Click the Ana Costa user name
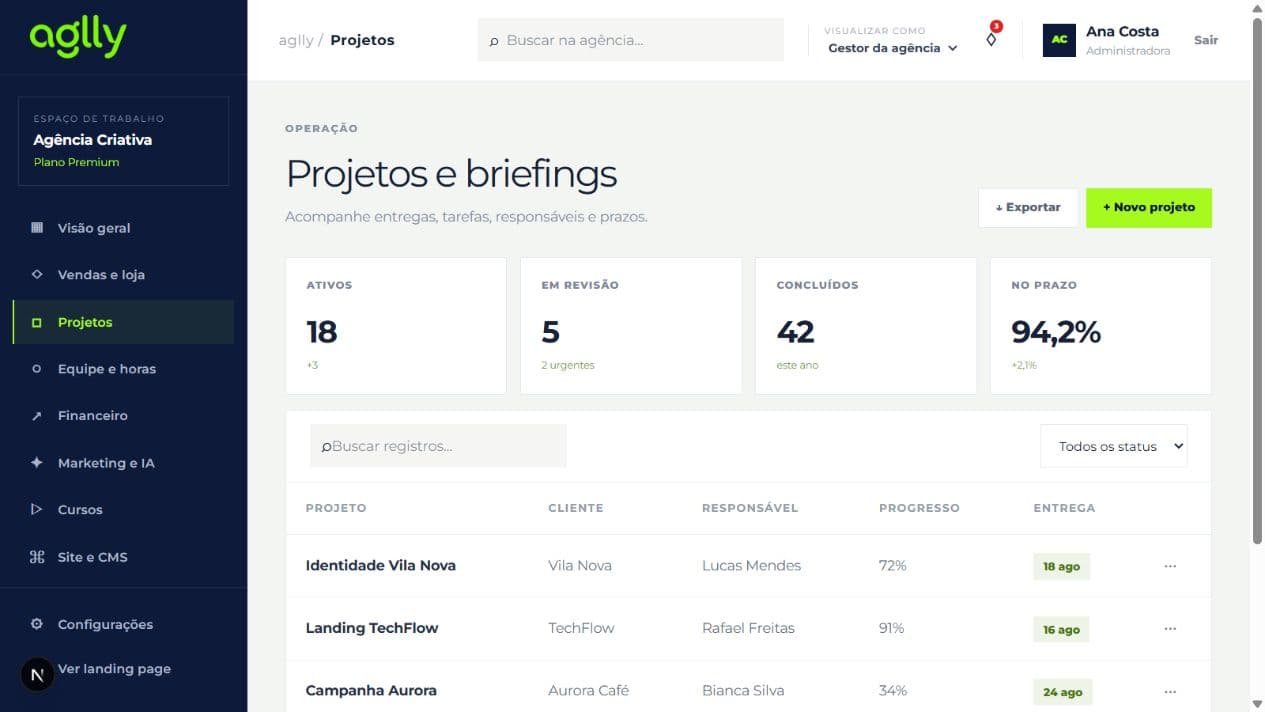Image resolution: width=1265 pixels, height=712 pixels. tap(1122, 31)
